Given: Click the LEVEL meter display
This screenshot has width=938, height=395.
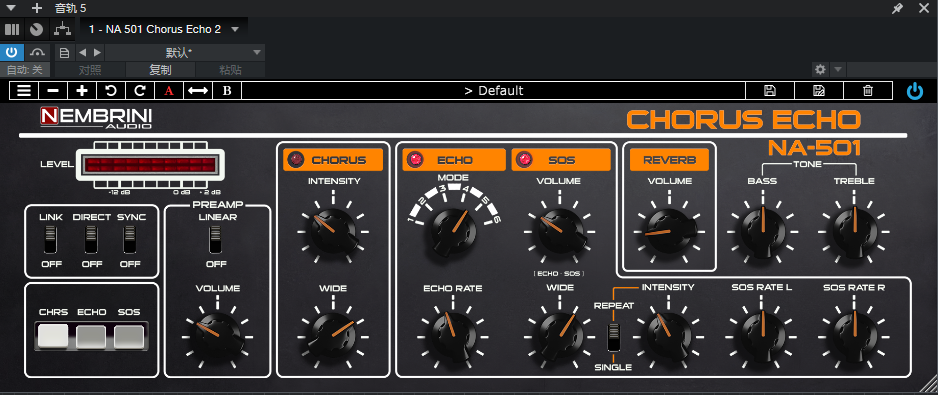Looking at the screenshot, I should pos(150,165).
